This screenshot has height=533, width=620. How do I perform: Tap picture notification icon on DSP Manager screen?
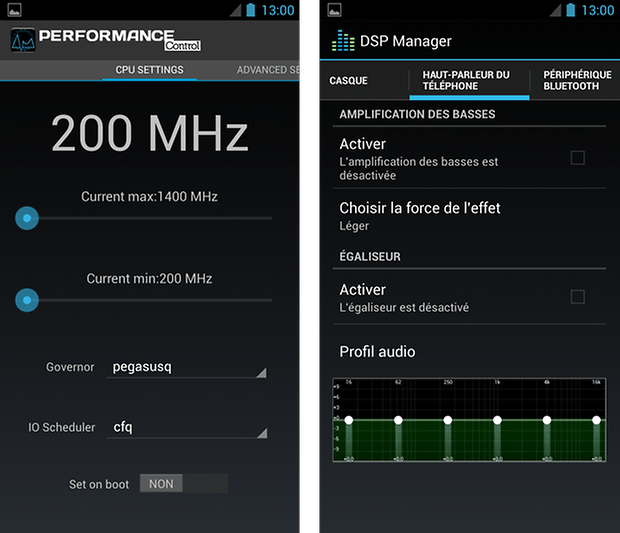pyautogui.click(x=335, y=10)
